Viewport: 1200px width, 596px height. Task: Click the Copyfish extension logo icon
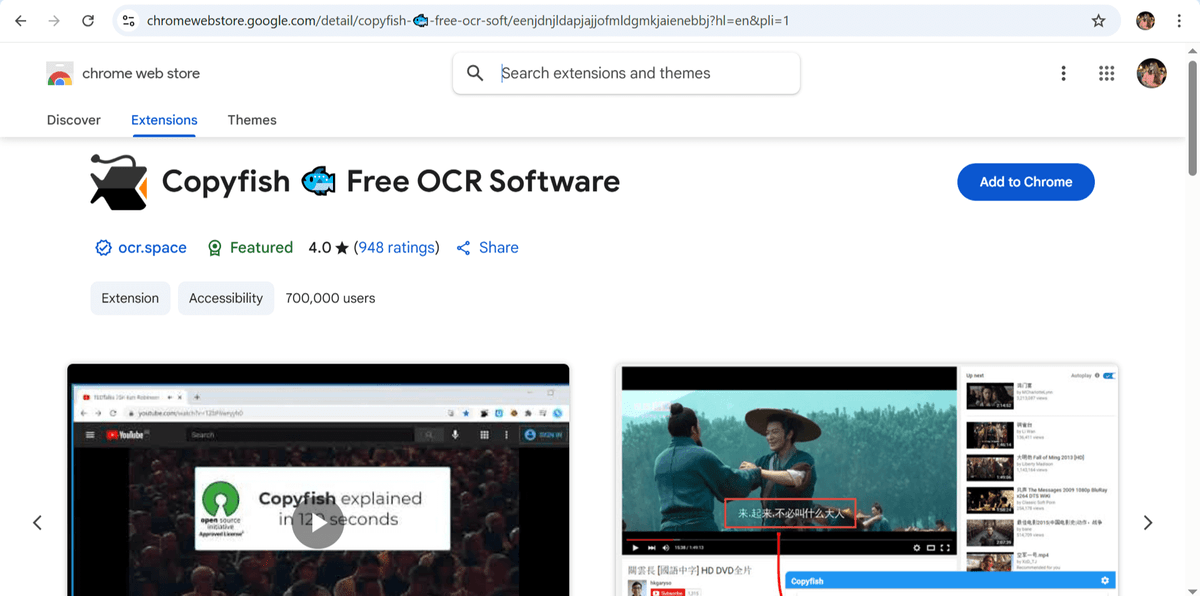118,181
